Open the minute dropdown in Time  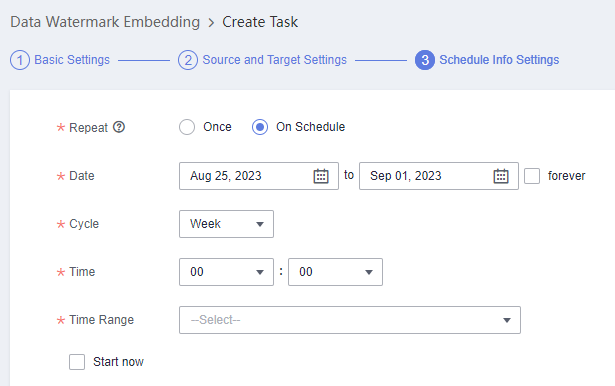(335, 272)
